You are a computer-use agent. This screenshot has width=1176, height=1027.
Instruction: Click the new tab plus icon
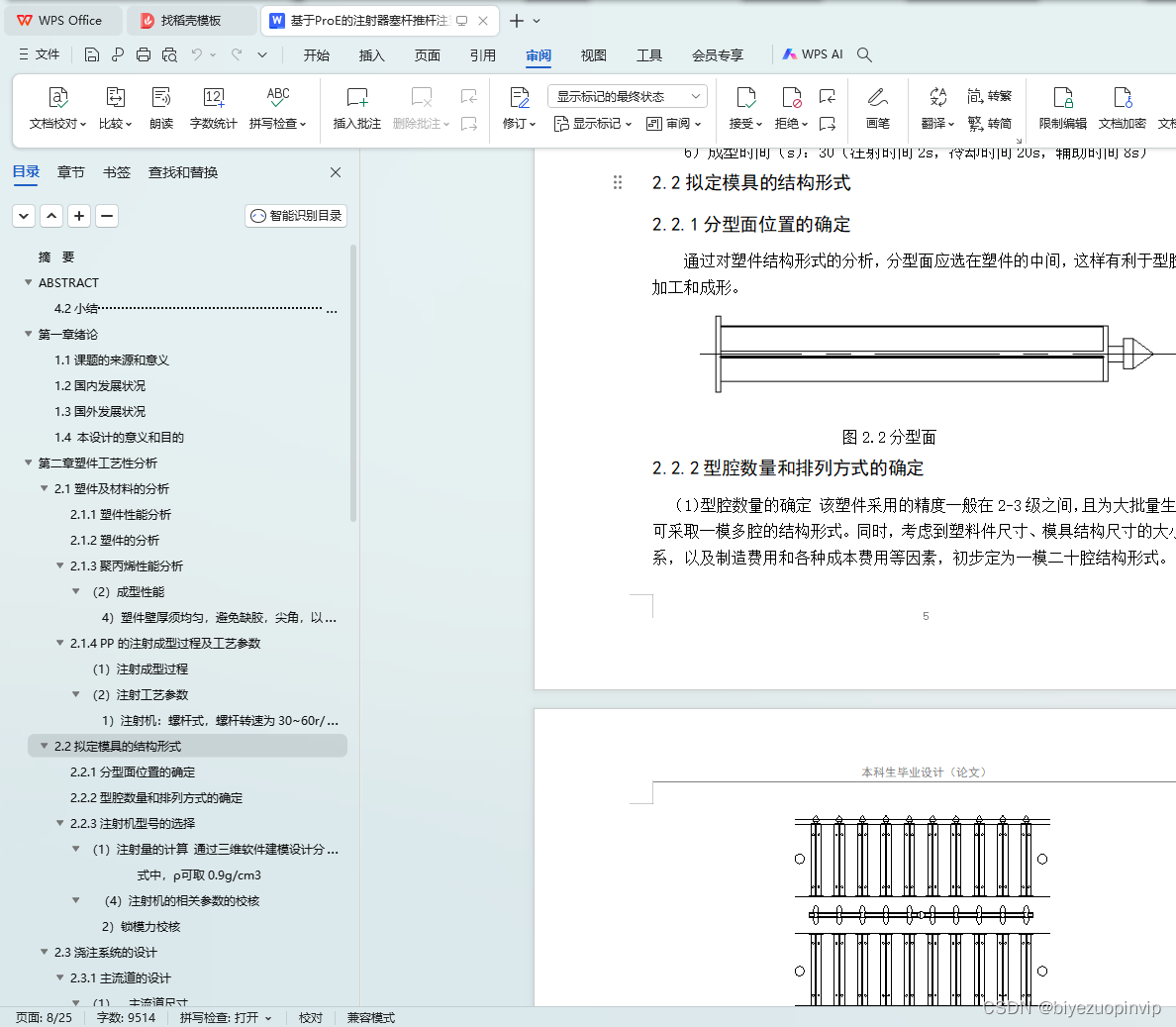pos(516,21)
